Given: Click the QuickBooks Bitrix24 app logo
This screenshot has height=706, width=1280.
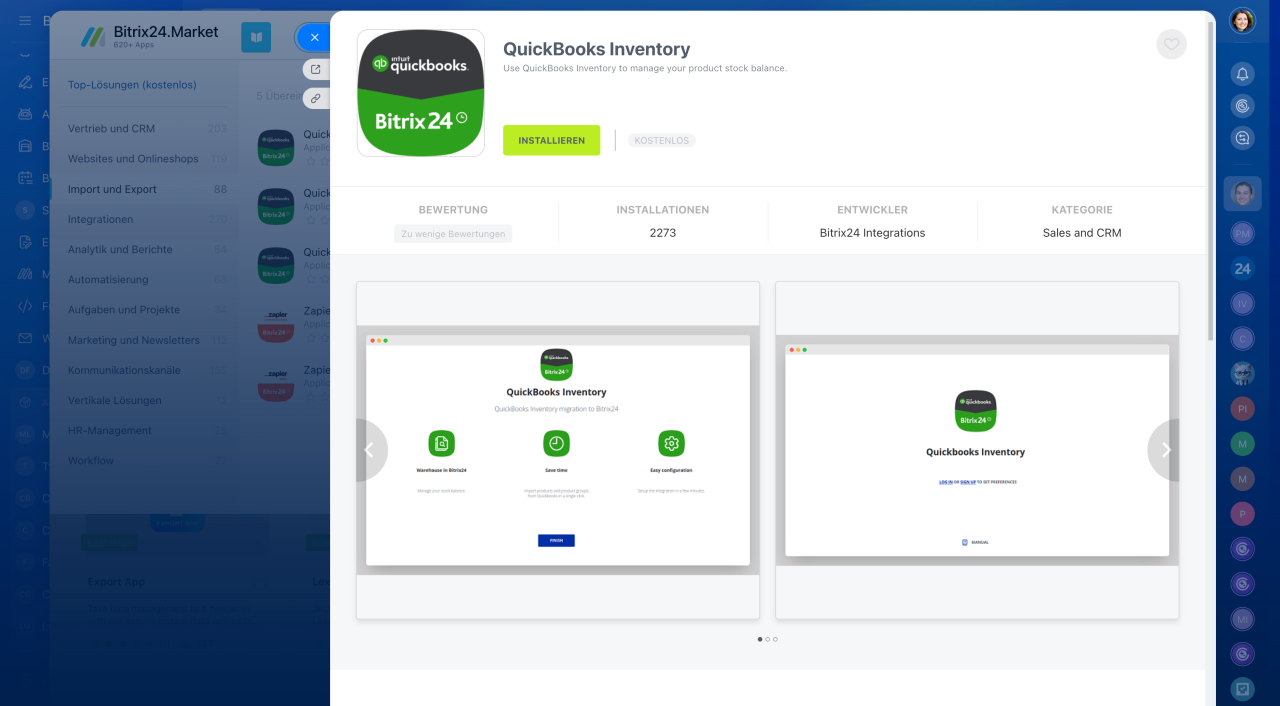Looking at the screenshot, I should tap(421, 93).
